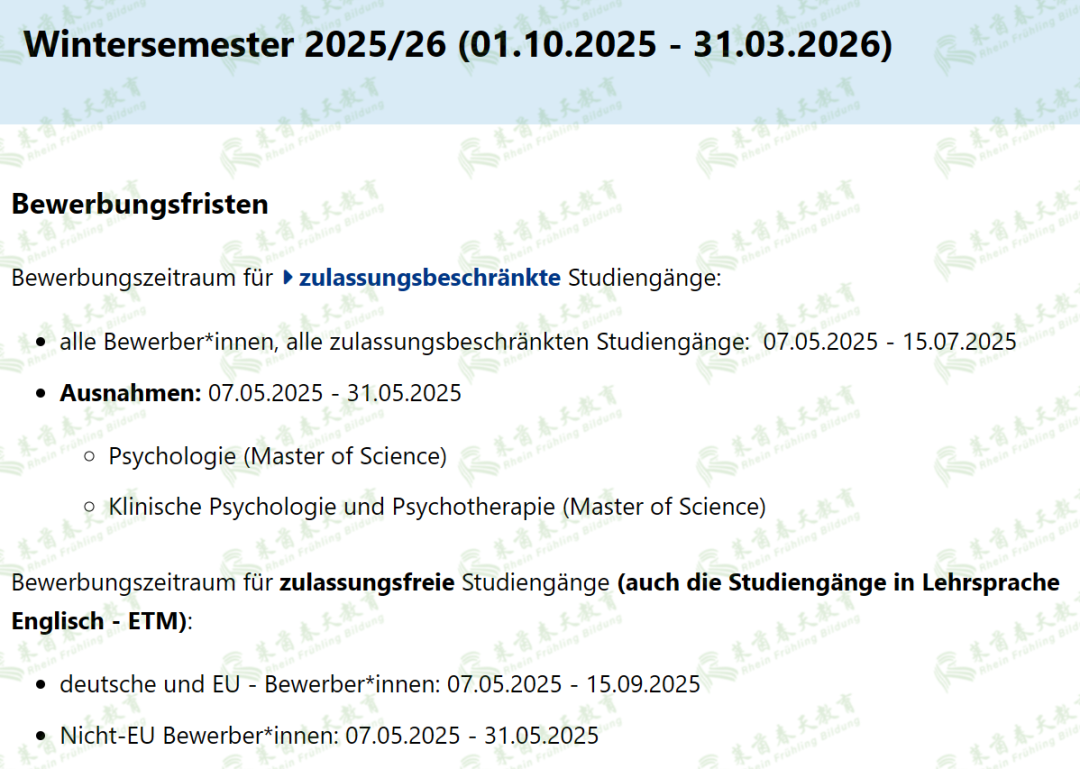Click the bullet before Ausnahmen

click(41, 393)
